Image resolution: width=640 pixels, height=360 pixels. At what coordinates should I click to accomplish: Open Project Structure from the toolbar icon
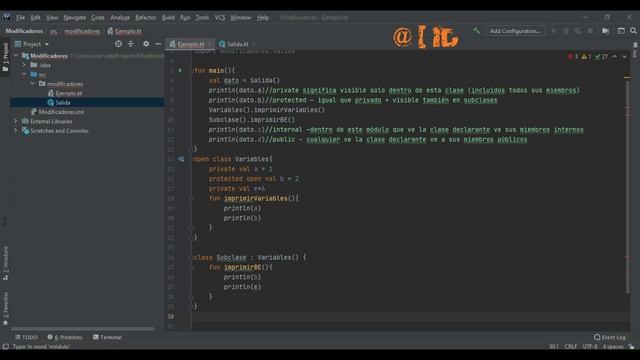pyautogui.click(x=606, y=31)
